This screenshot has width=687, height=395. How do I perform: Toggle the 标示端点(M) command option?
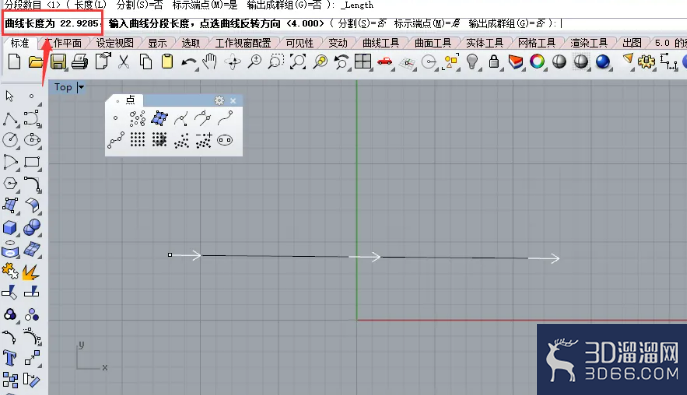tap(427, 23)
